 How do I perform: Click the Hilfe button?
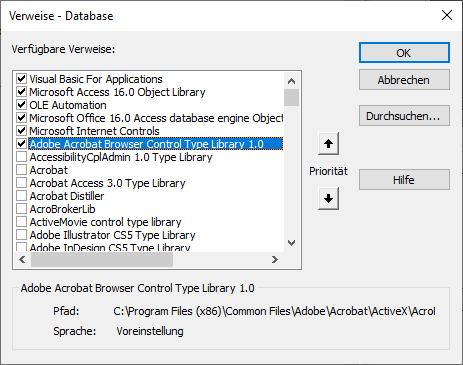point(404,180)
